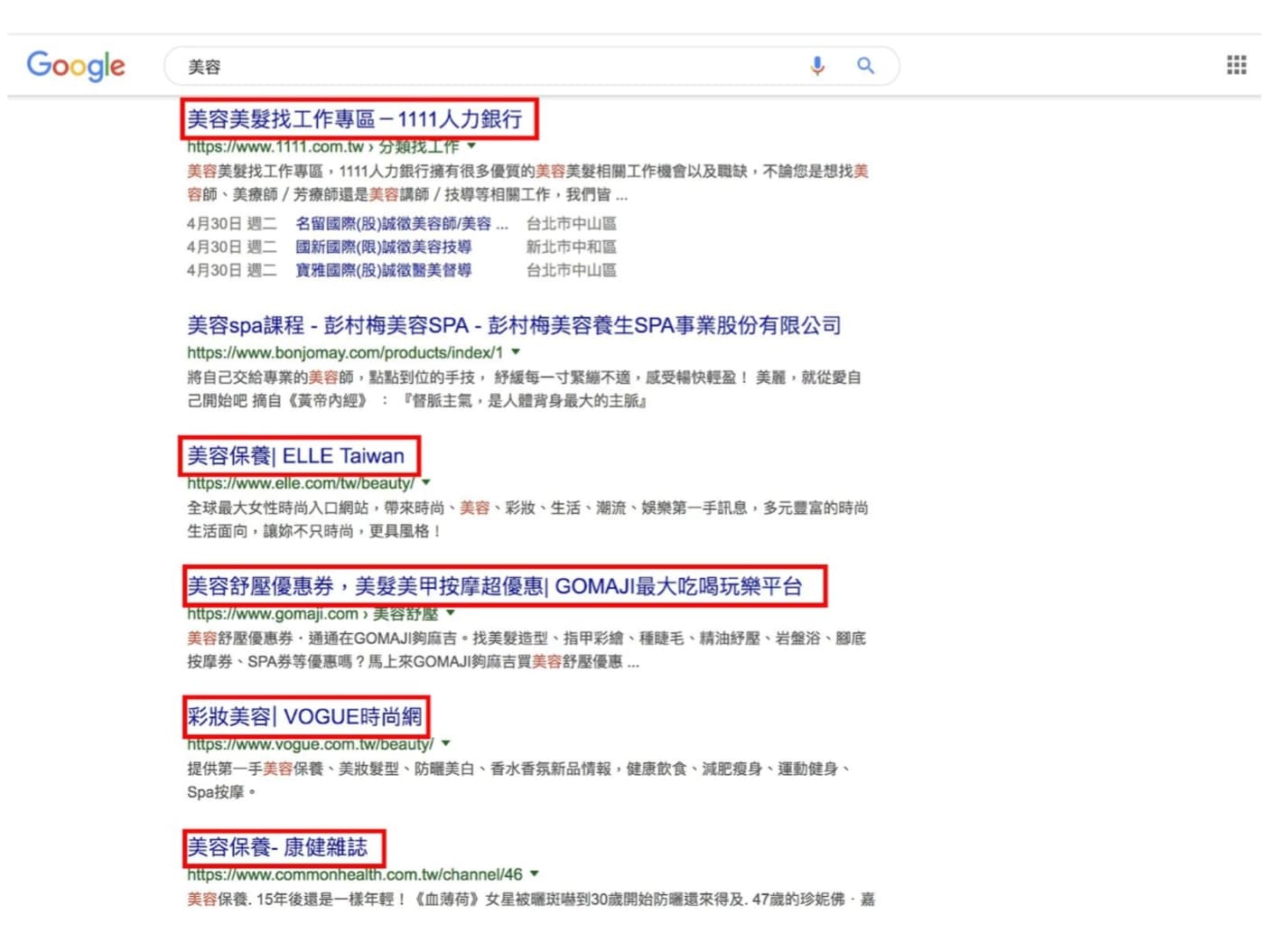Open the 彩妝美容| VOGUE時尚網 result
This screenshot has width=1277, height=952.
(x=304, y=716)
